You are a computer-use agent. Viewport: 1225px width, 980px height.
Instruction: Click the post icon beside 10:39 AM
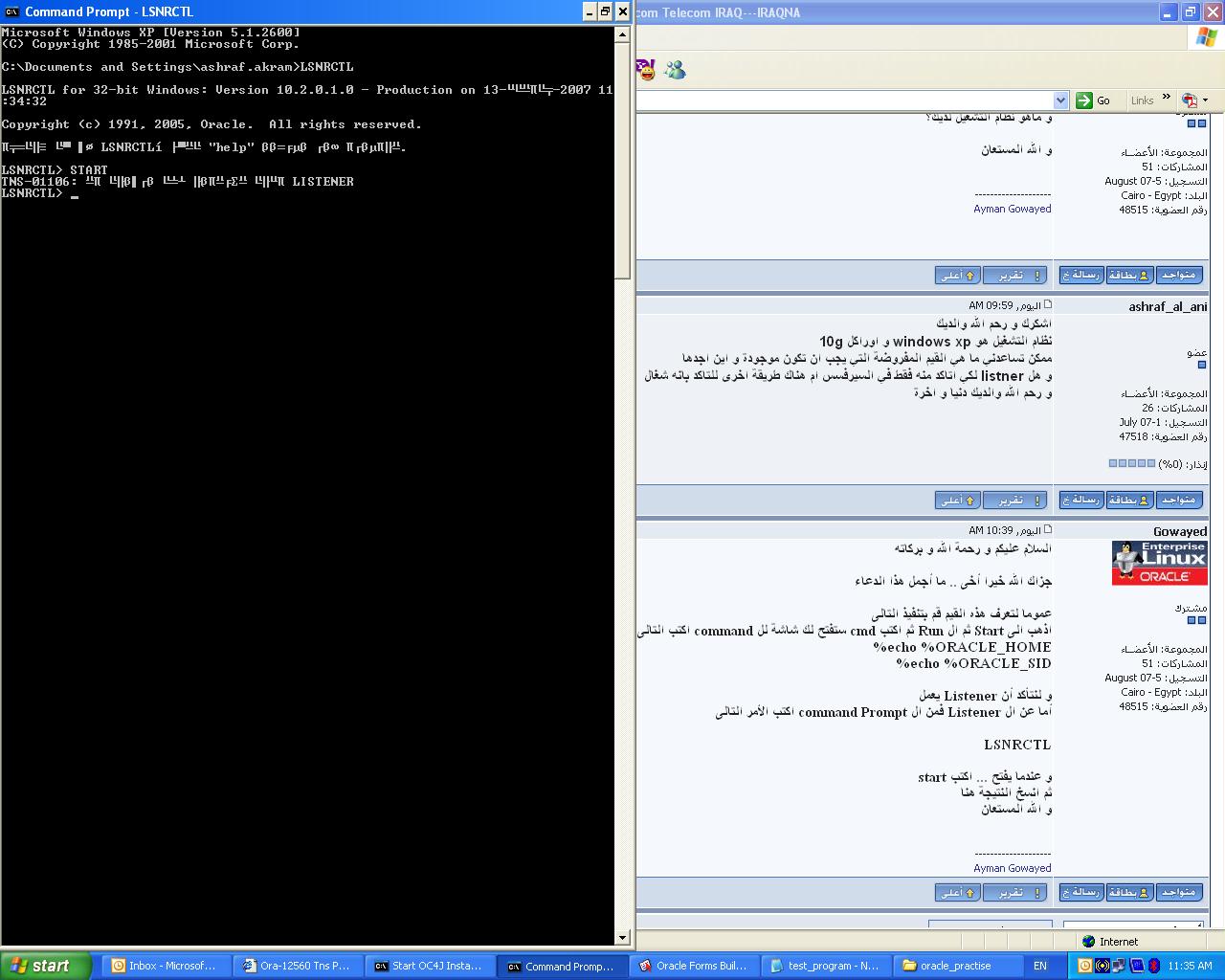[1047, 529]
